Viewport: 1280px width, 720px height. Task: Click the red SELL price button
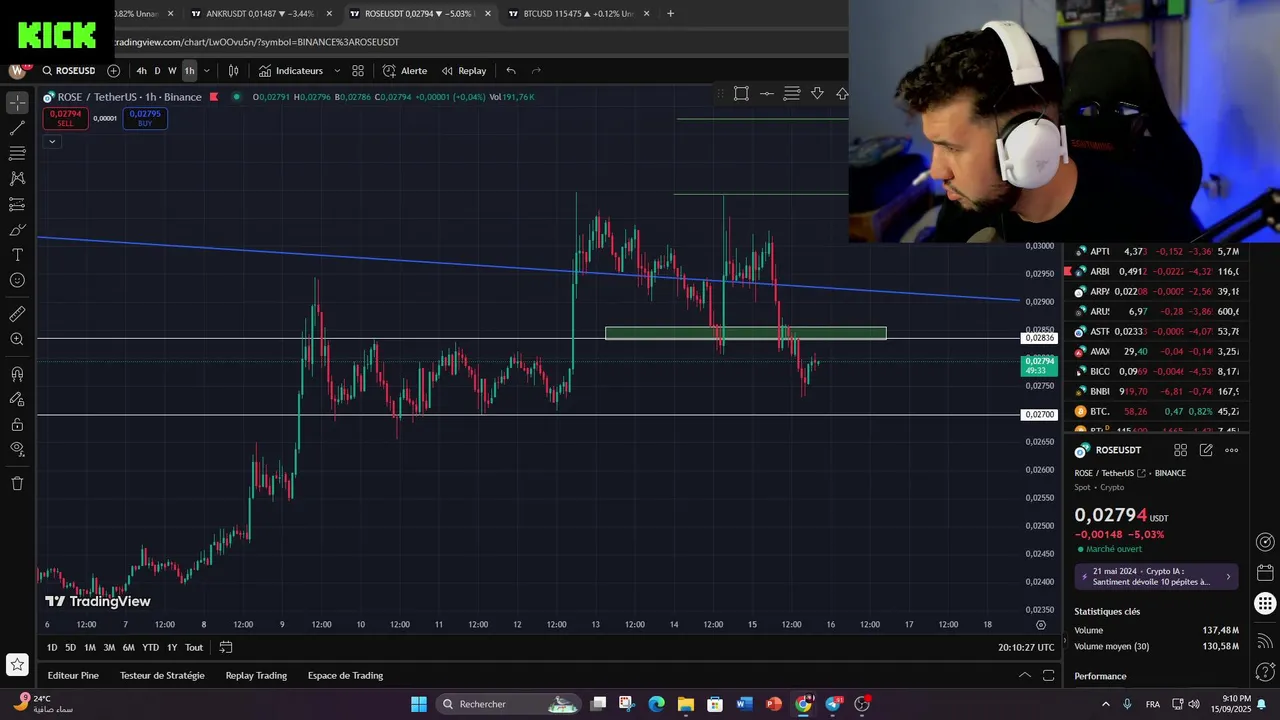coord(65,118)
